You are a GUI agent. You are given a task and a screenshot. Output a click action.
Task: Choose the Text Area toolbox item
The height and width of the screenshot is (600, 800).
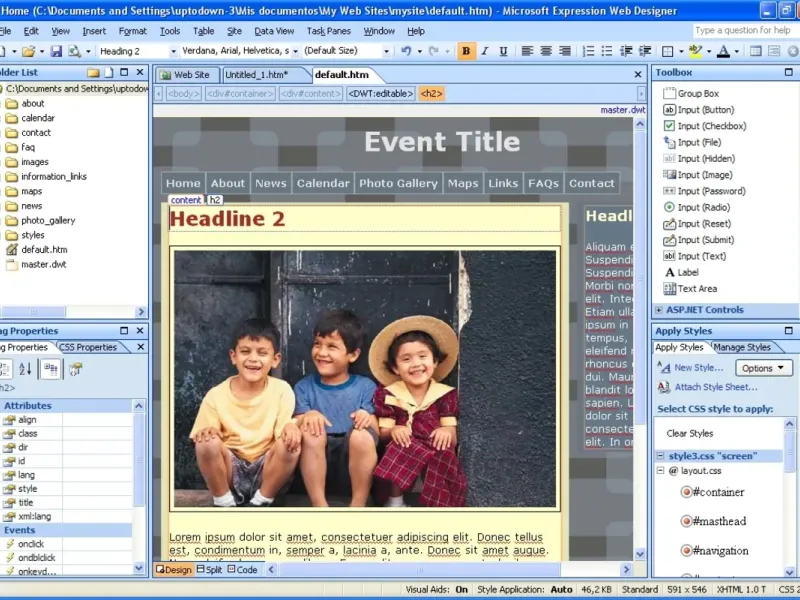point(697,289)
